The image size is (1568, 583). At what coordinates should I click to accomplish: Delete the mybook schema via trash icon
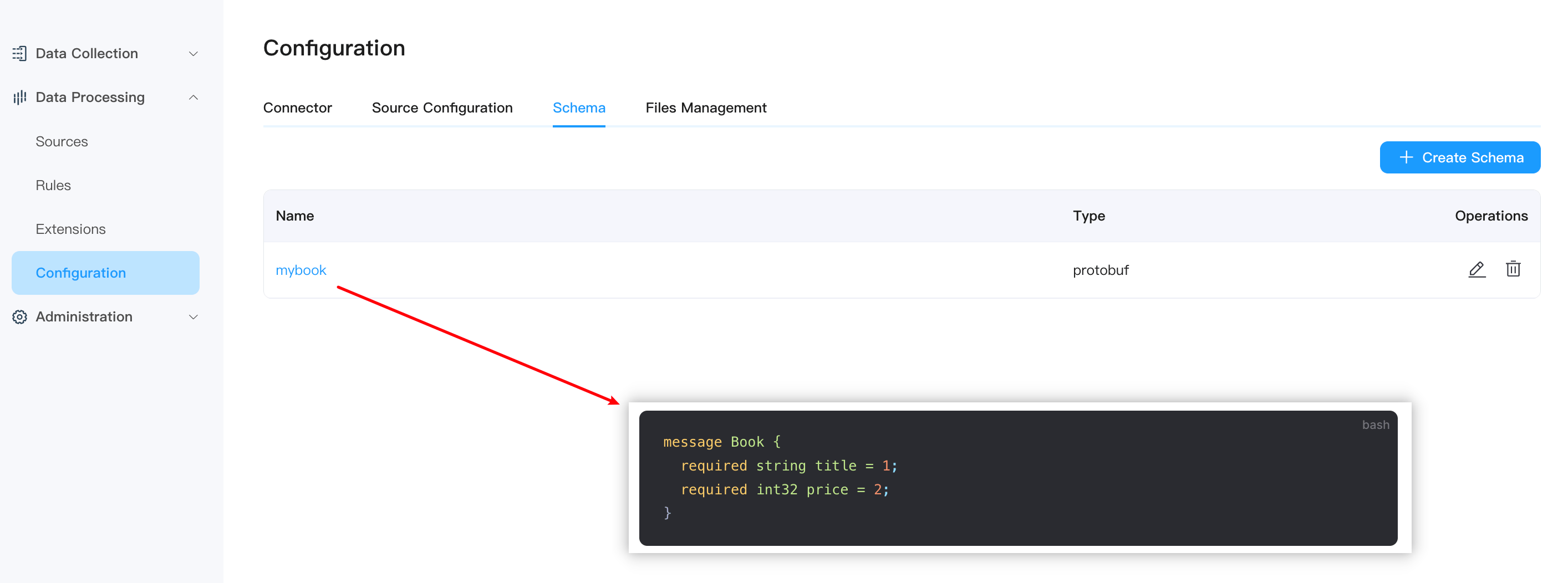click(1513, 269)
